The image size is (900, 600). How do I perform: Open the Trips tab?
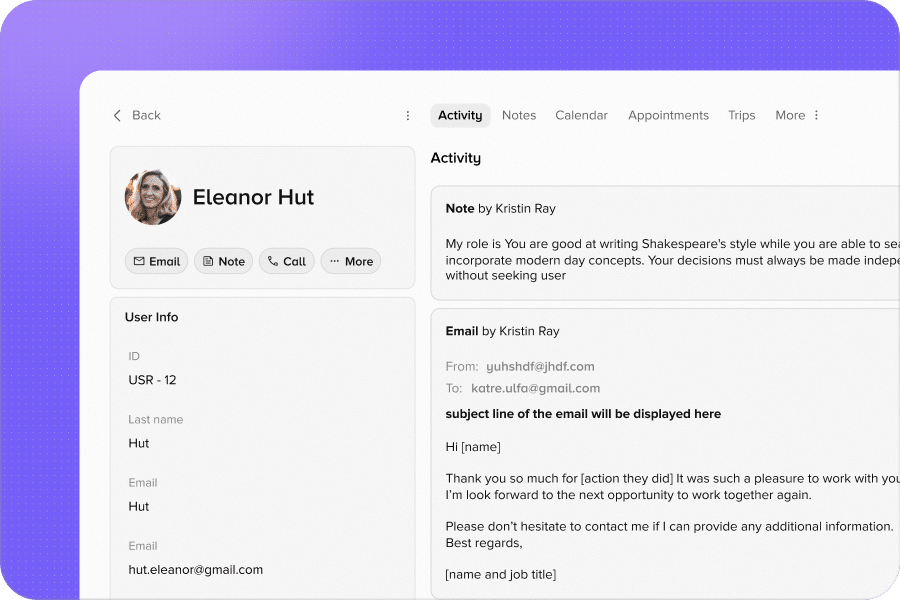pos(741,116)
